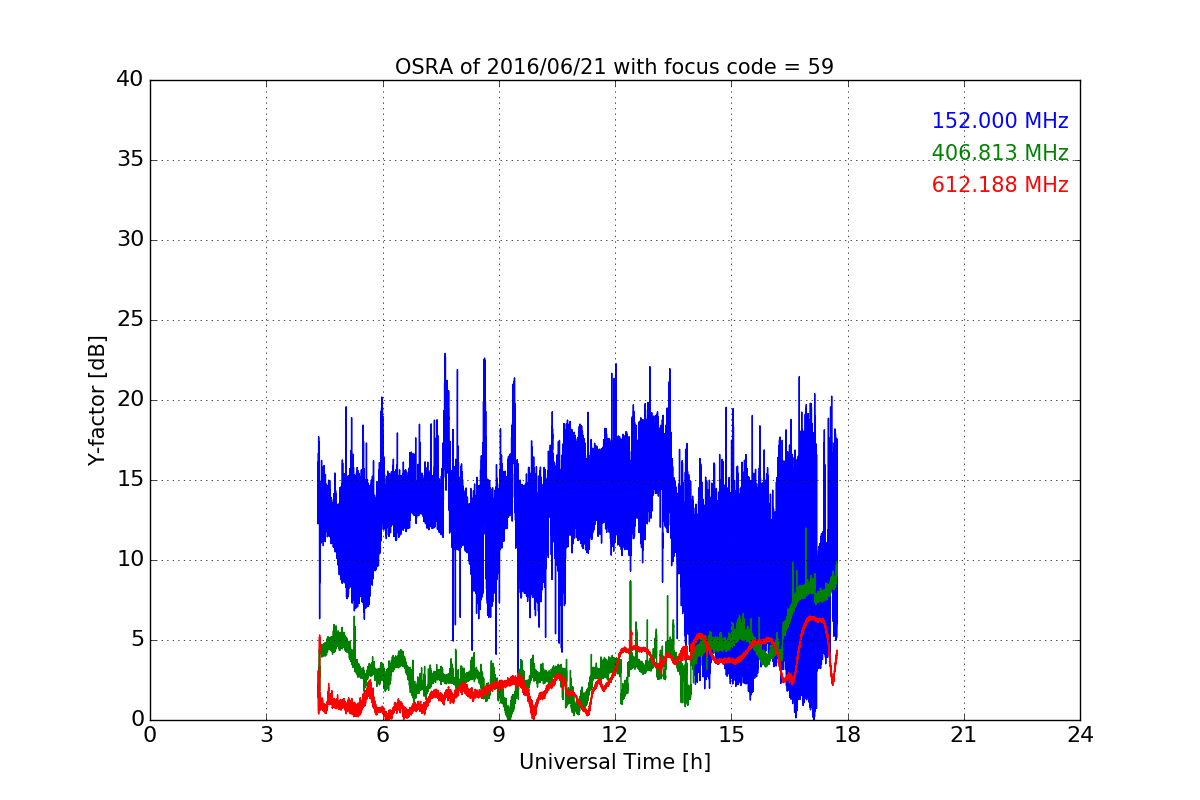This screenshot has width=1200, height=800.
Task: Click the y-axis tick label 15
Action: 130,480
